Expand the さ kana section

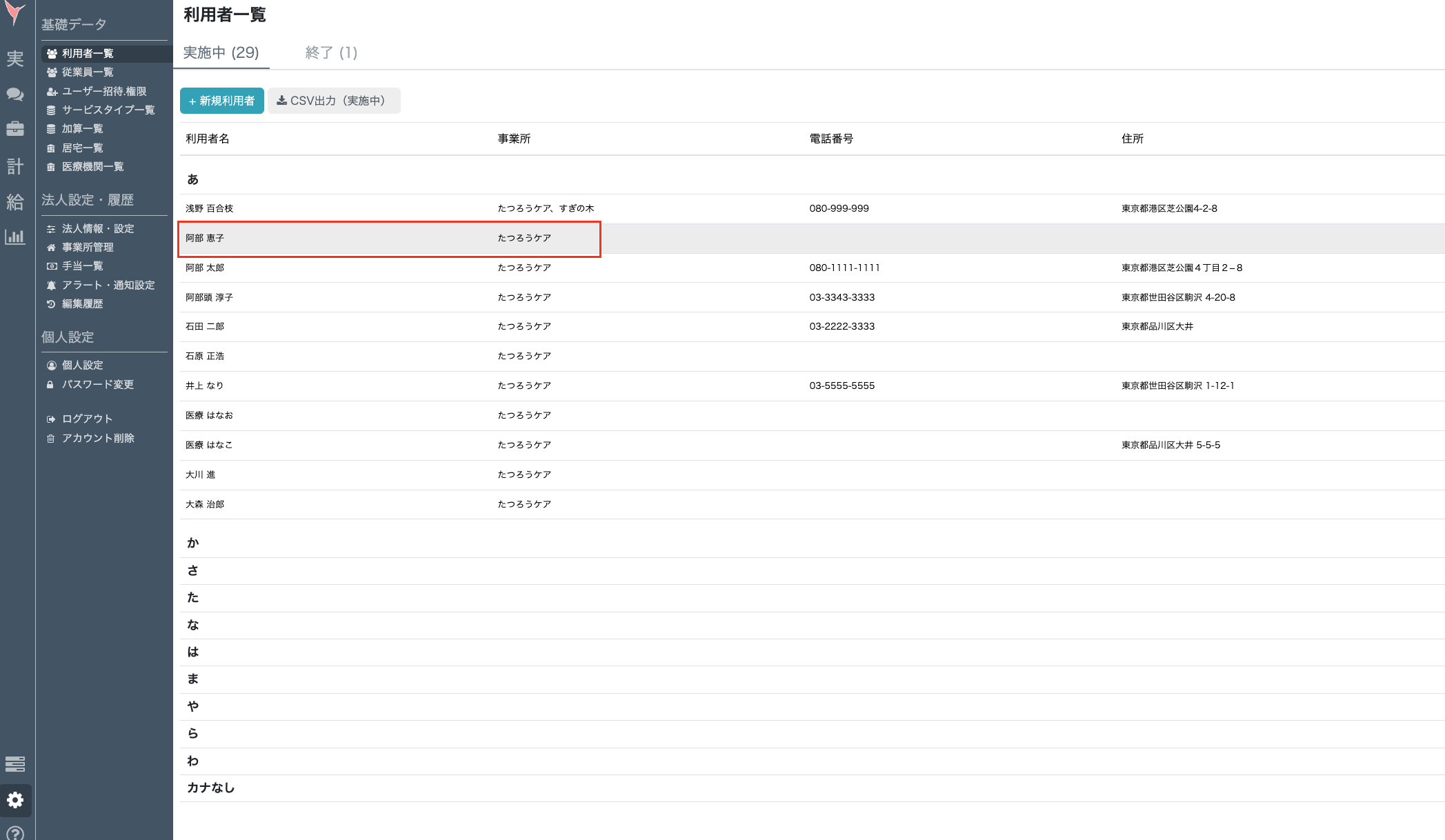pyautogui.click(x=193, y=570)
